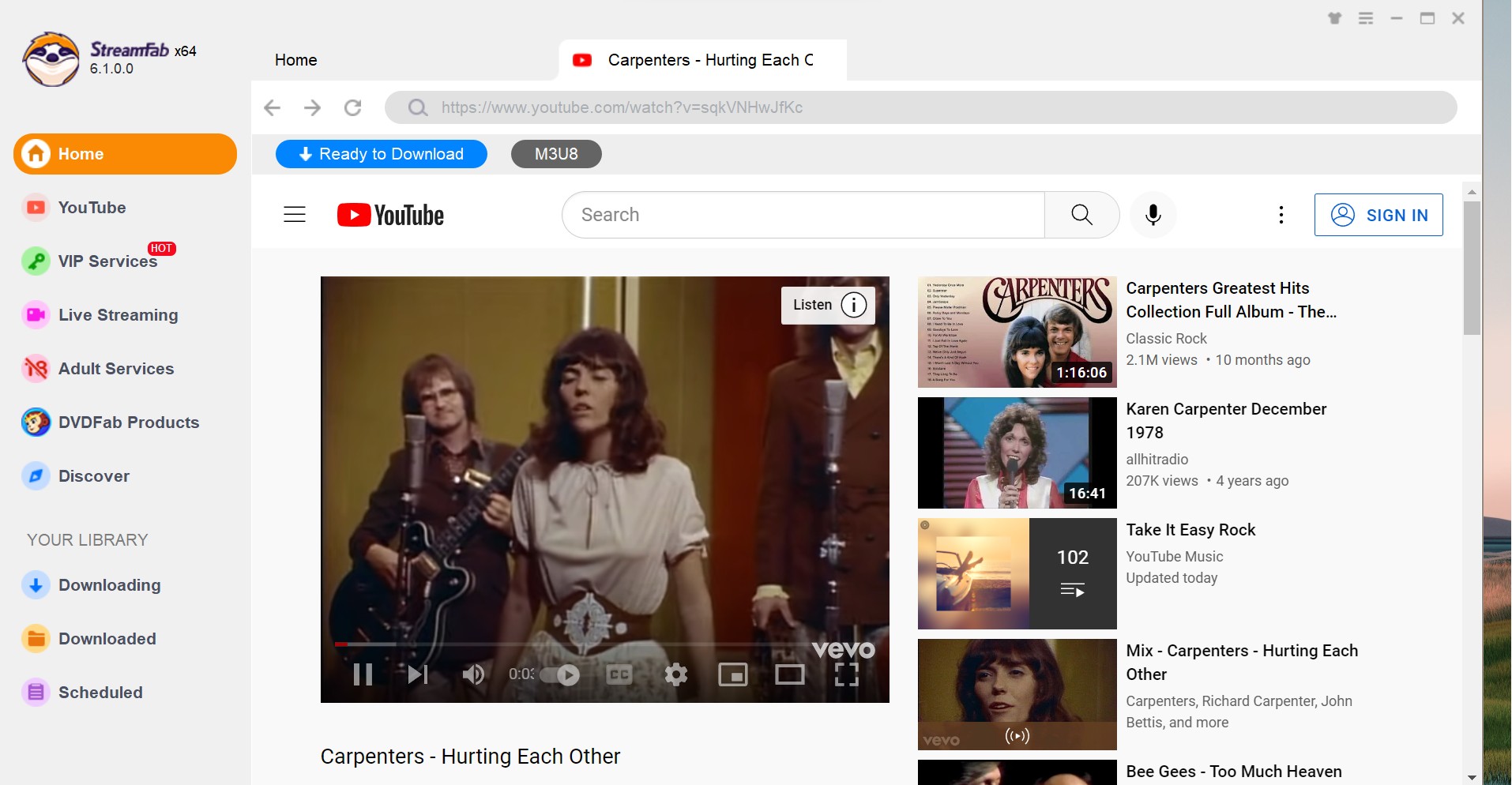Click the page vertical scrollbar thumb
The width and height of the screenshot is (1512, 785).
[x=1472, y=269]
